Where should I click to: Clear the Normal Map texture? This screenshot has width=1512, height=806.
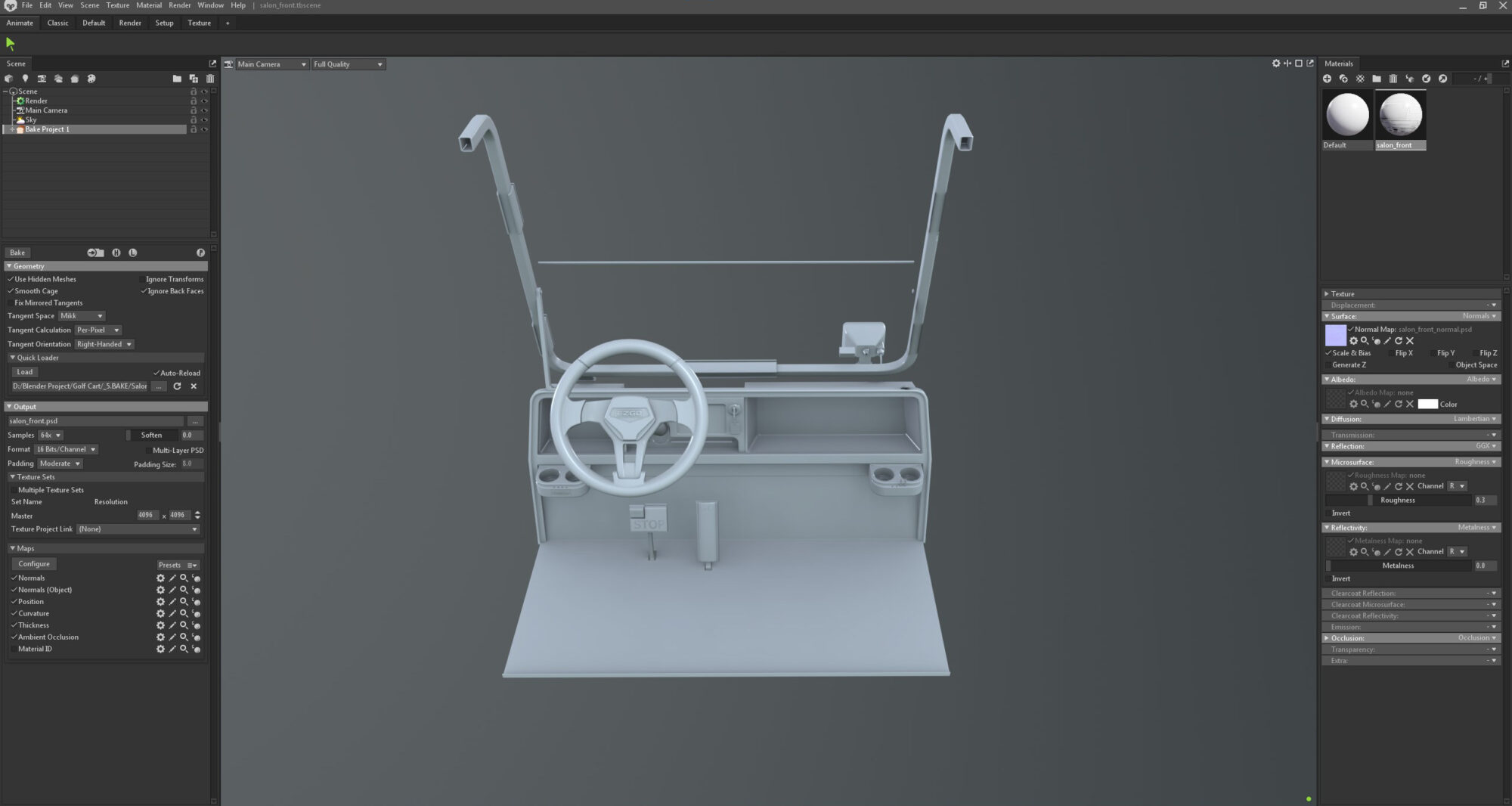point(1410,341)
